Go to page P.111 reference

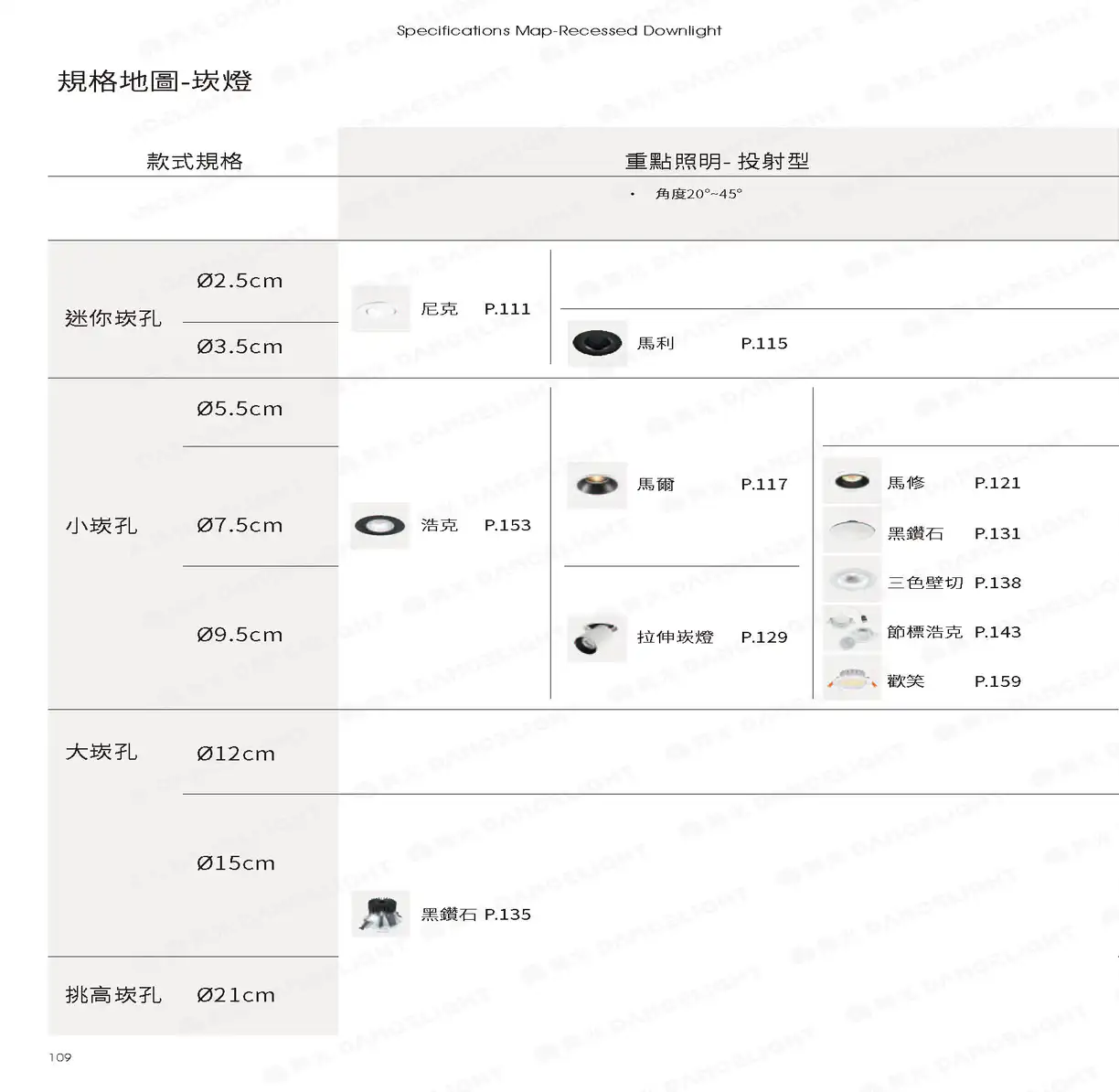507,309
